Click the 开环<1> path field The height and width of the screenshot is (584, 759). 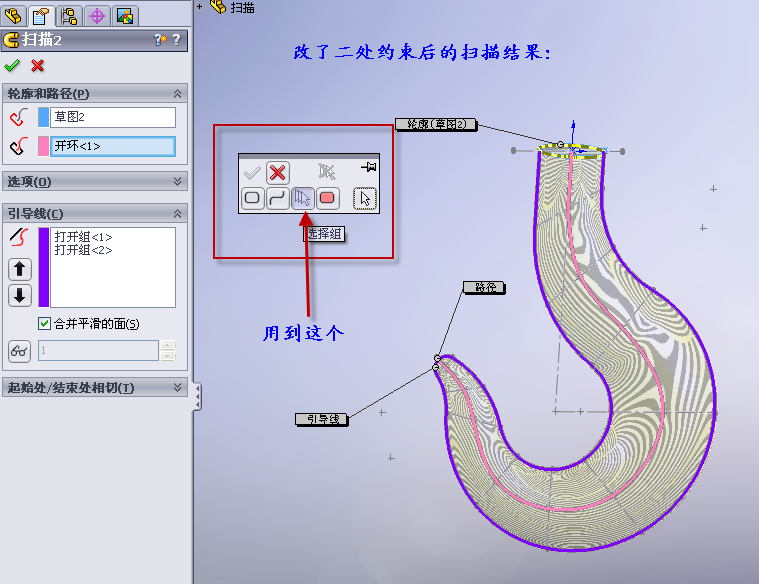tap(113, 146)
